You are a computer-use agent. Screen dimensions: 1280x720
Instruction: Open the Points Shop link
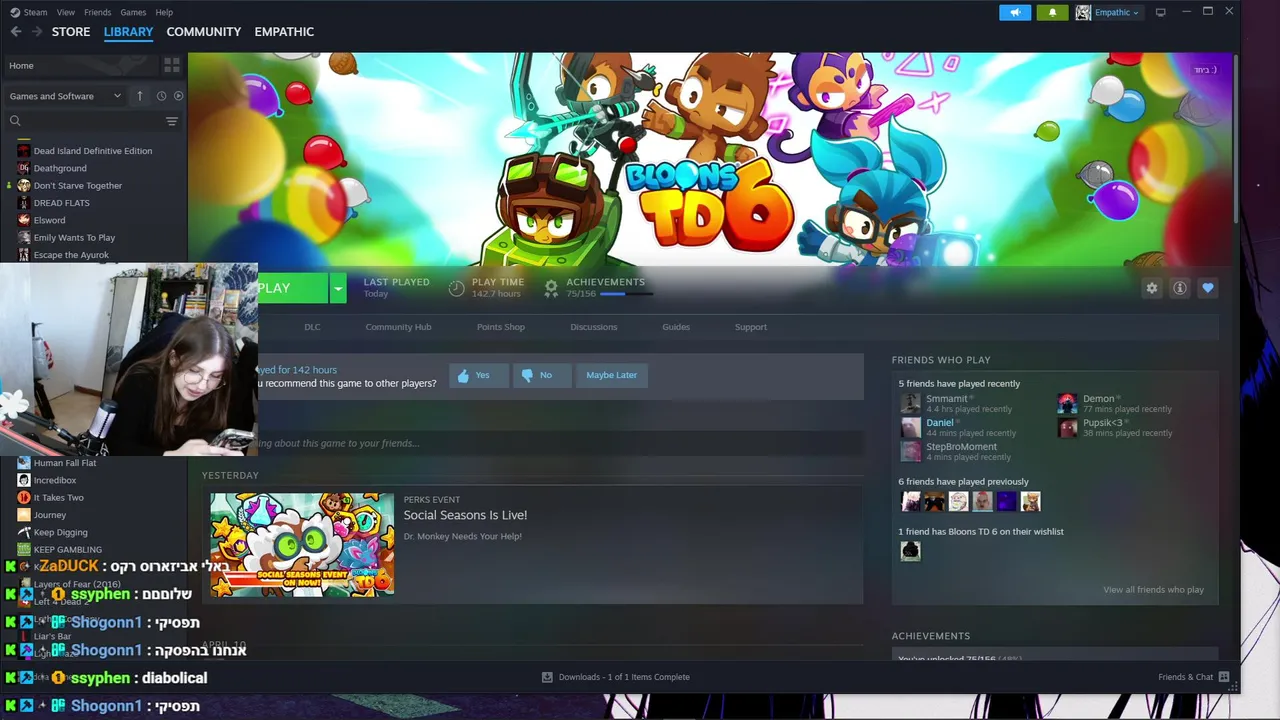tap(501, 327)
